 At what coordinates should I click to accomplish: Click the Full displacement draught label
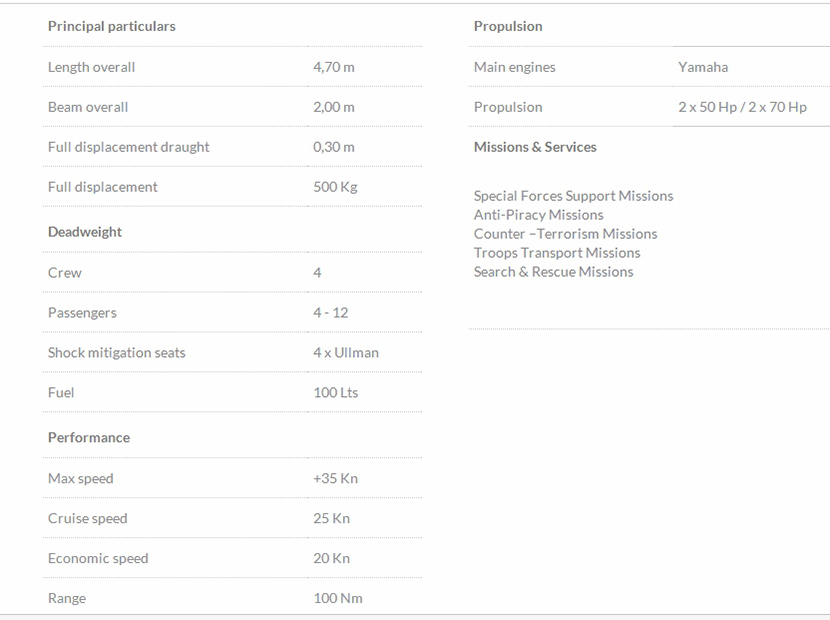pos(128,147)
